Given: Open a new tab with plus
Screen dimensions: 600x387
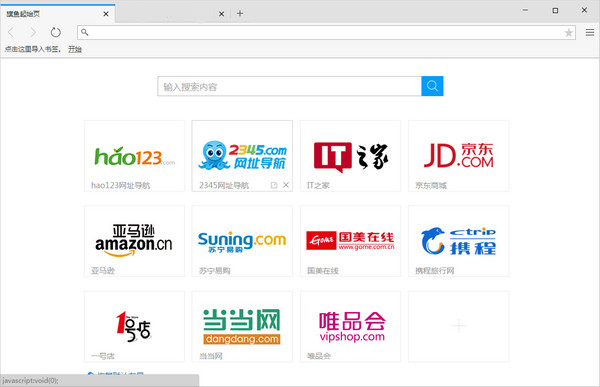Looking at the screenshot, I should point(240,13).
